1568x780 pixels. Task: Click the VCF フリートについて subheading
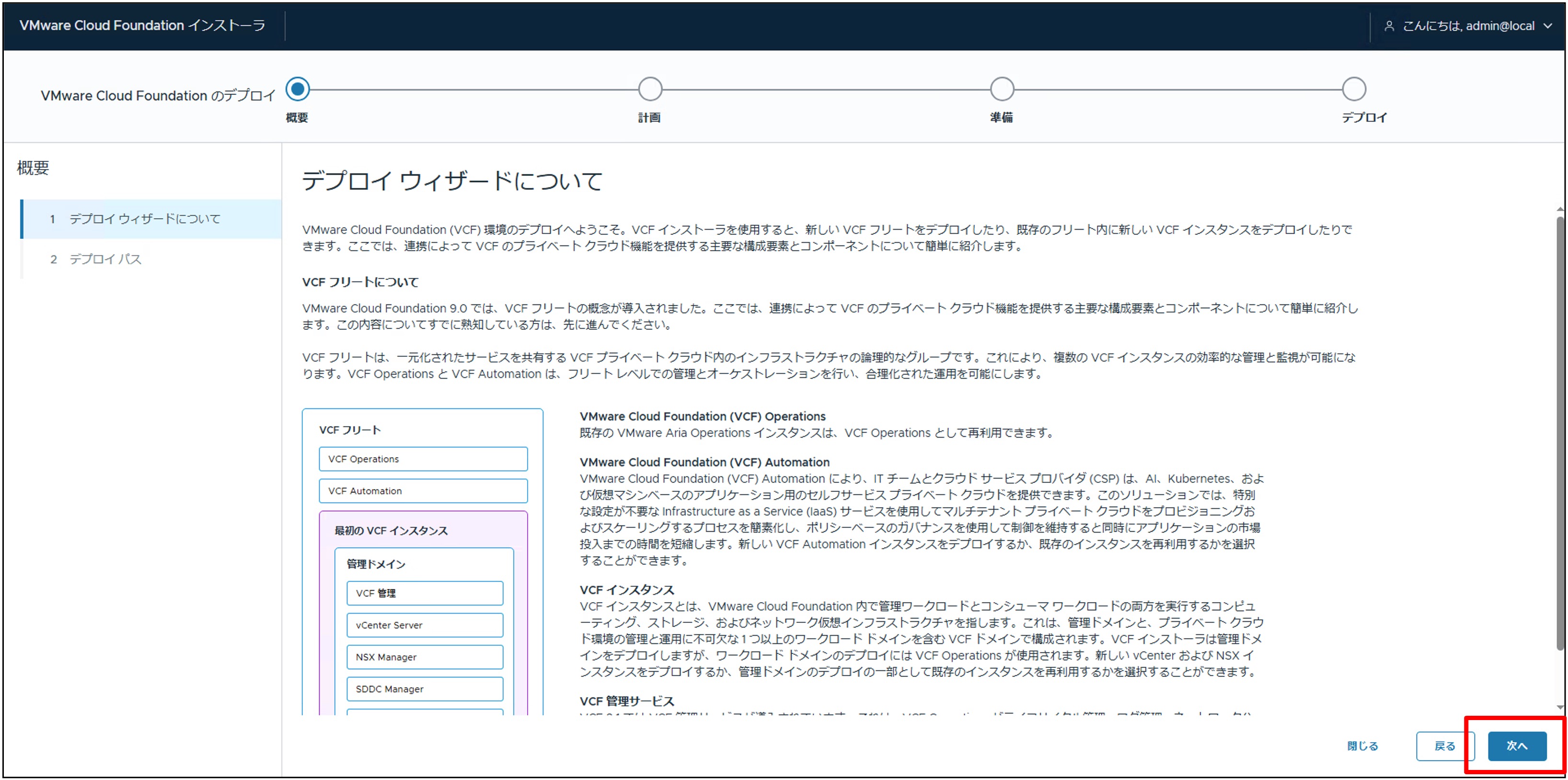point(360,282)
